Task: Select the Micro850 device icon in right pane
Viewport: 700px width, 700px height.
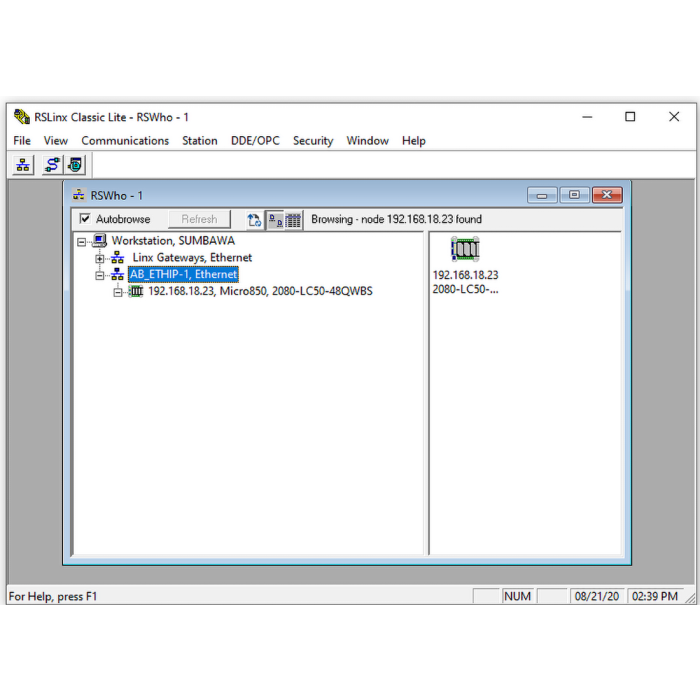Action: 465,249
